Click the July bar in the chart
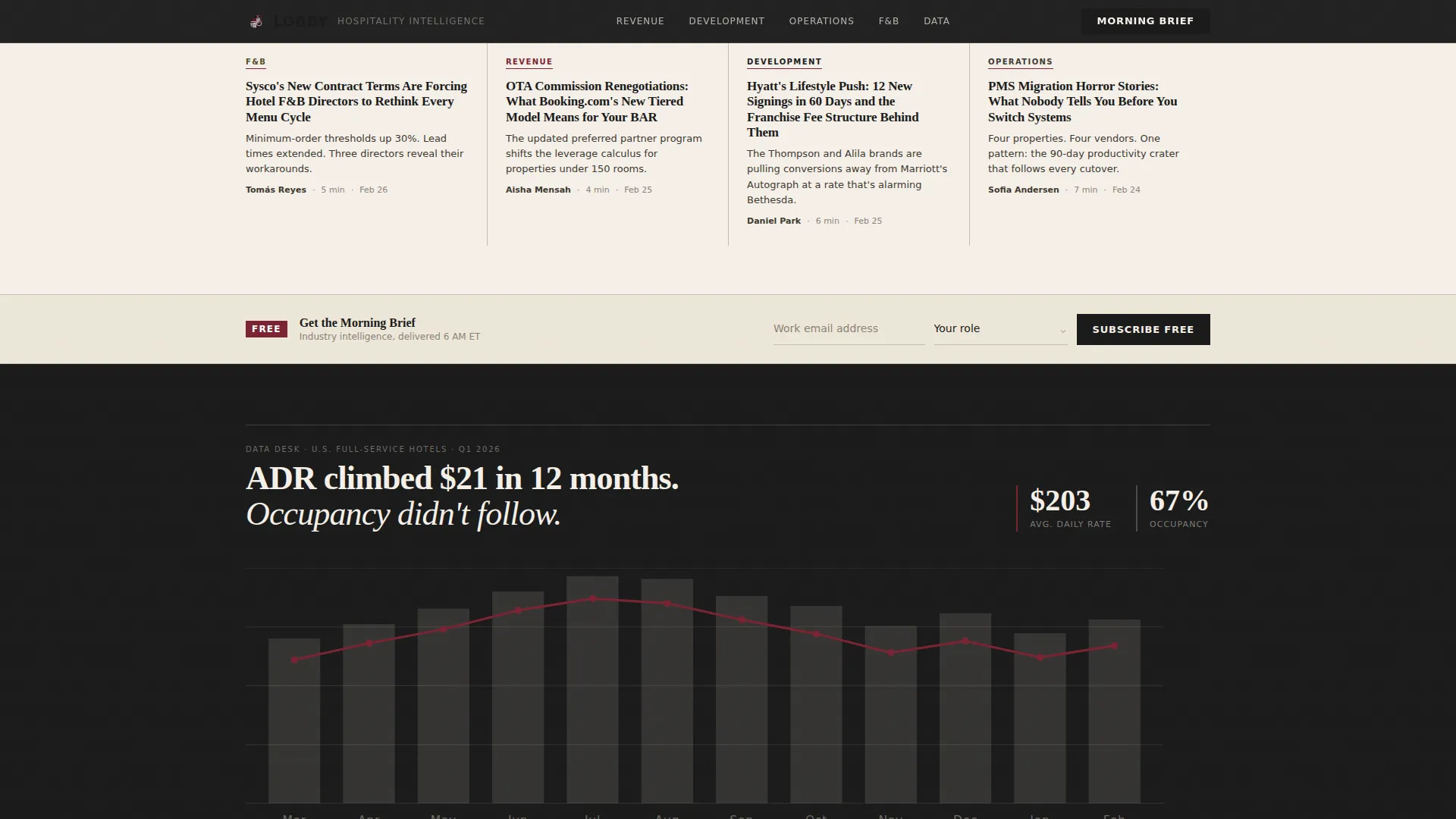Viewport: 1456px width, 819px height. [x=592, y=689]
